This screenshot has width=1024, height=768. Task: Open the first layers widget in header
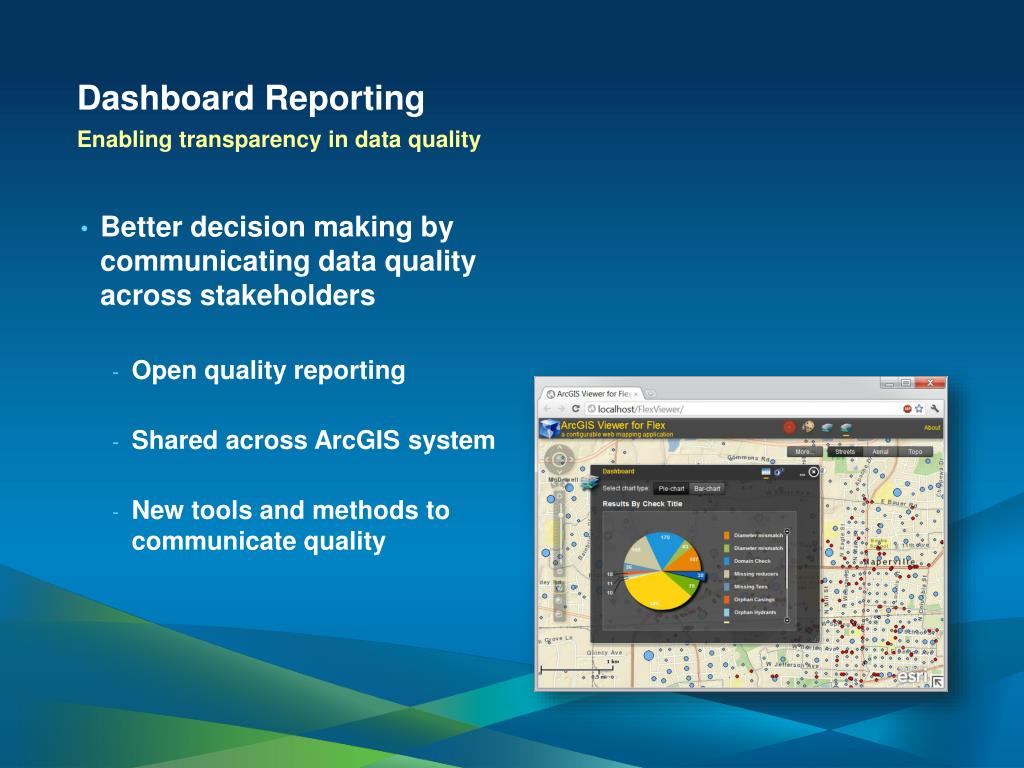[x=827, y=428]
